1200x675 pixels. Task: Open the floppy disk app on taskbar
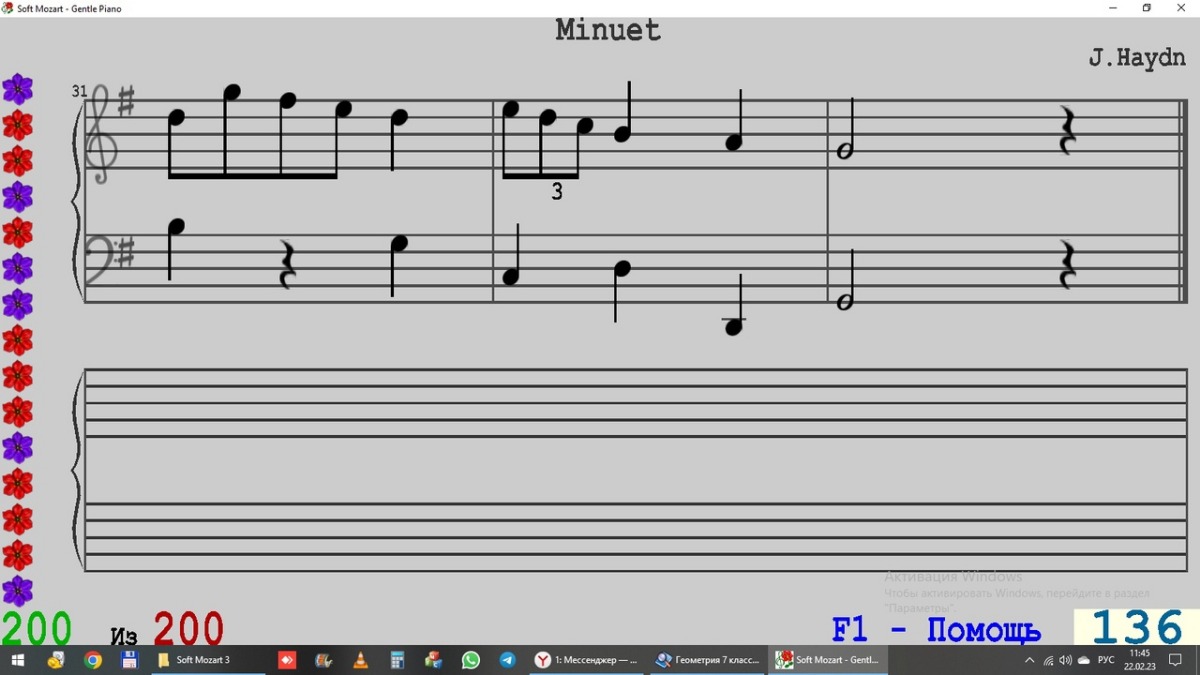pos(129,660)
